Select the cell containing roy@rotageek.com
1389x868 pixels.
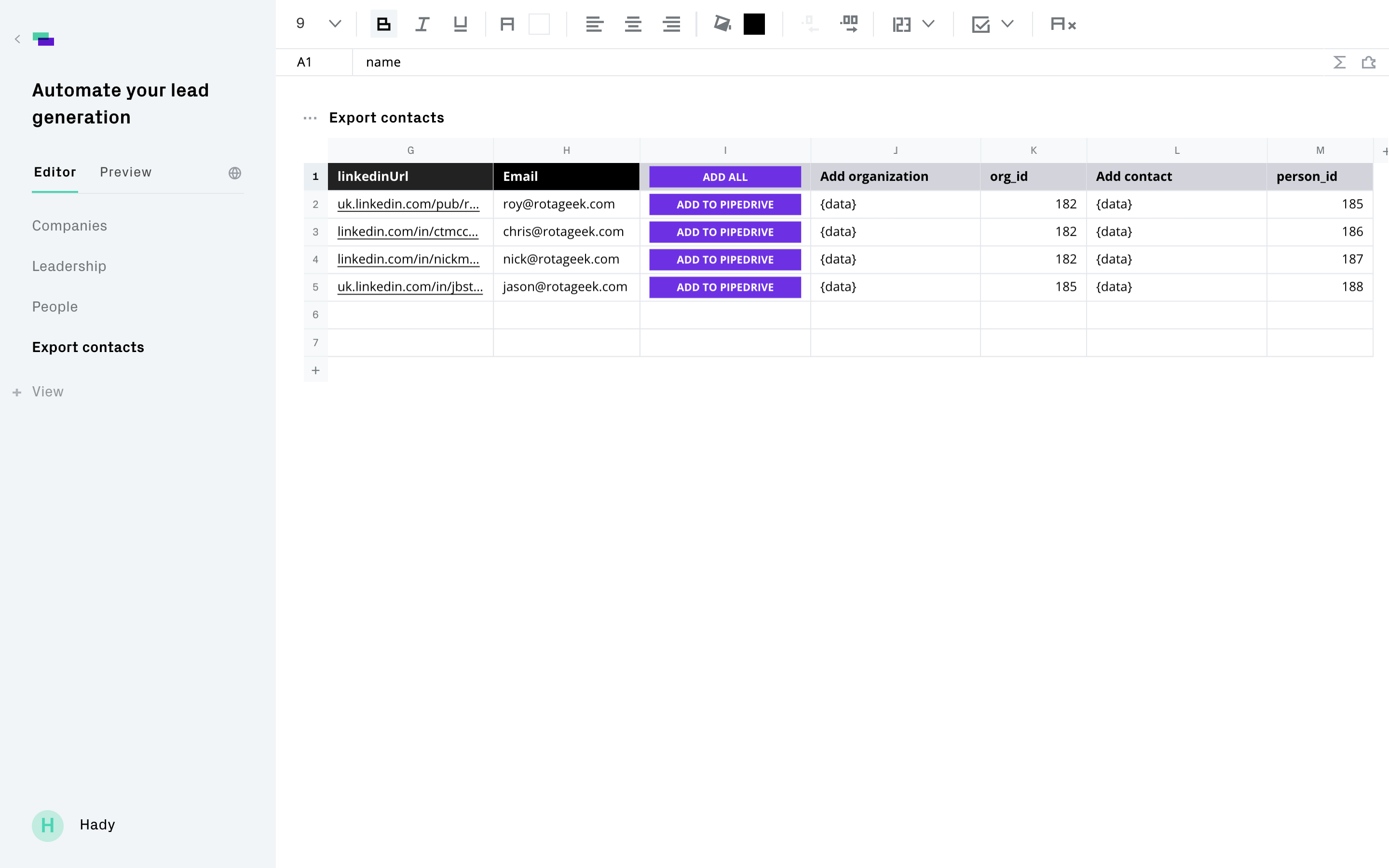[x=567, y=204]
